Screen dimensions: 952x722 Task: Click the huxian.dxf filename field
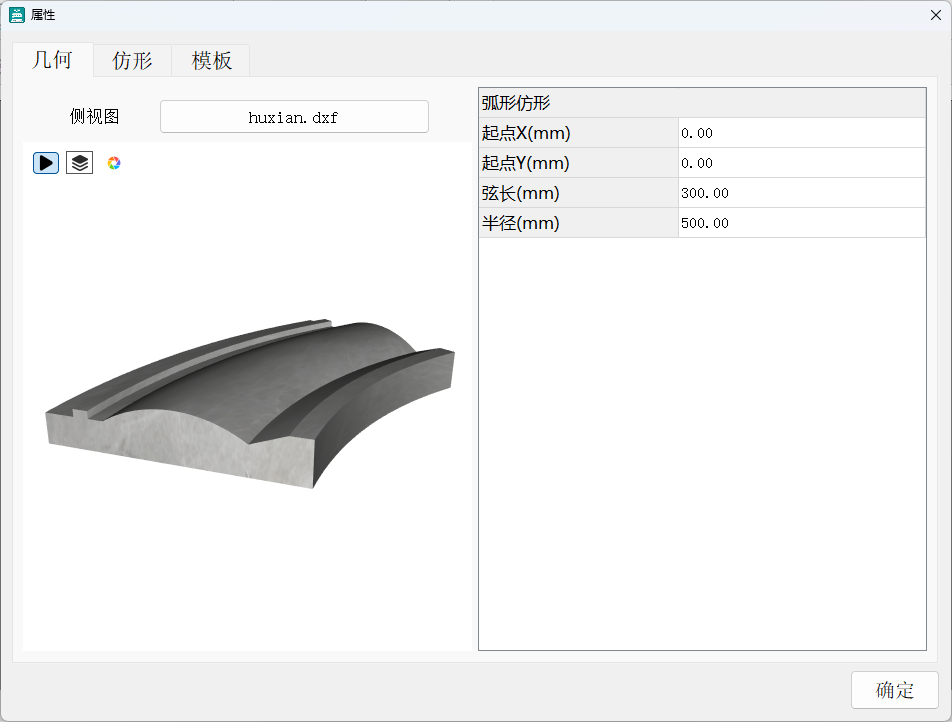pos(294,116)
